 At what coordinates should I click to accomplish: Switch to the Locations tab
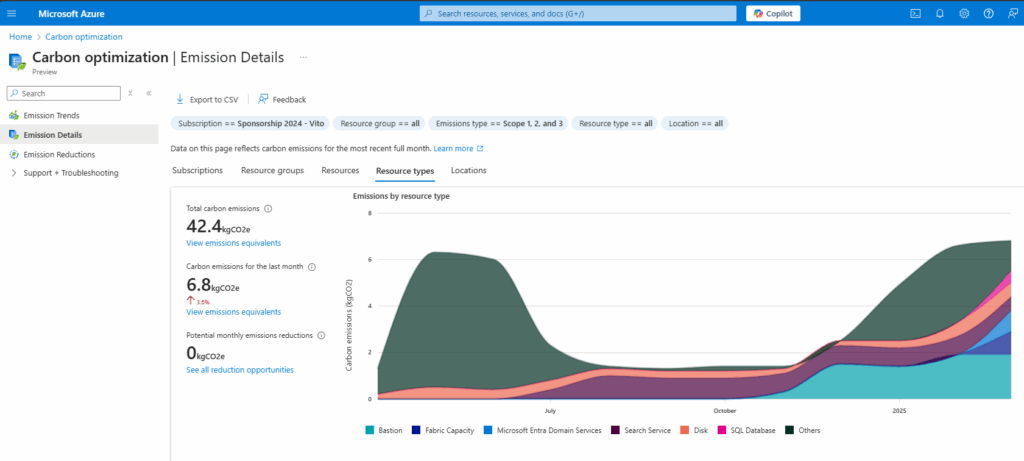click(x=468, y=170)
